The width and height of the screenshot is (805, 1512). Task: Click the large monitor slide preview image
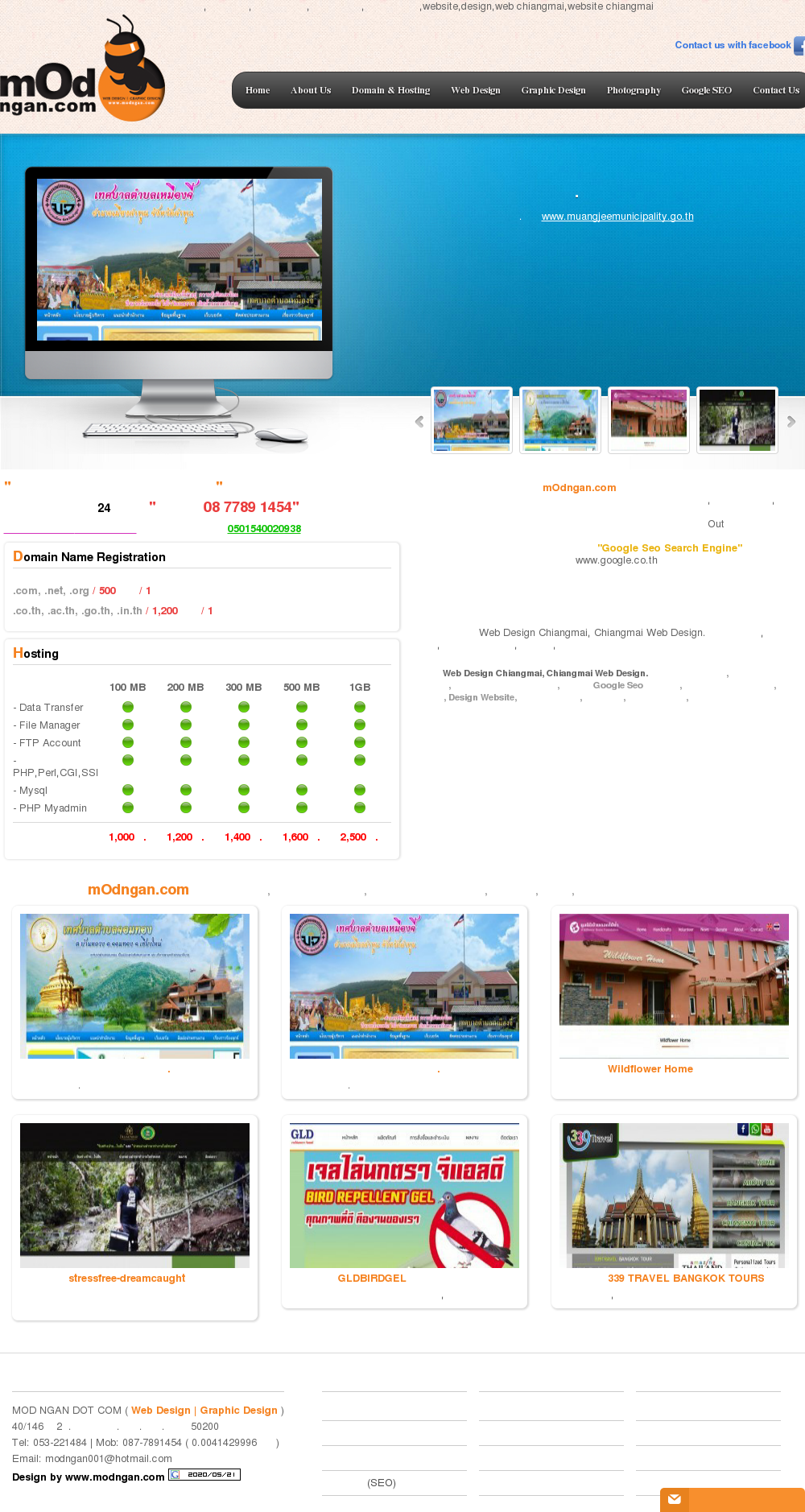180,259
